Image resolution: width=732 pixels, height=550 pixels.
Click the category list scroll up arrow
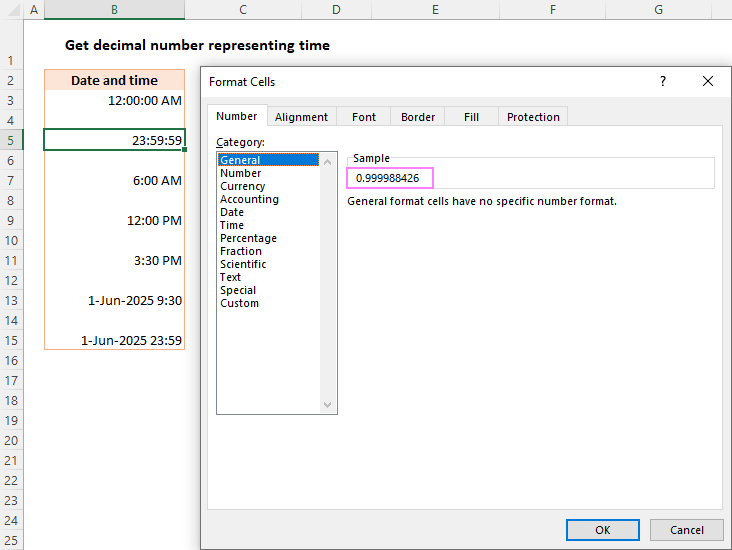[x=328, y=162]
